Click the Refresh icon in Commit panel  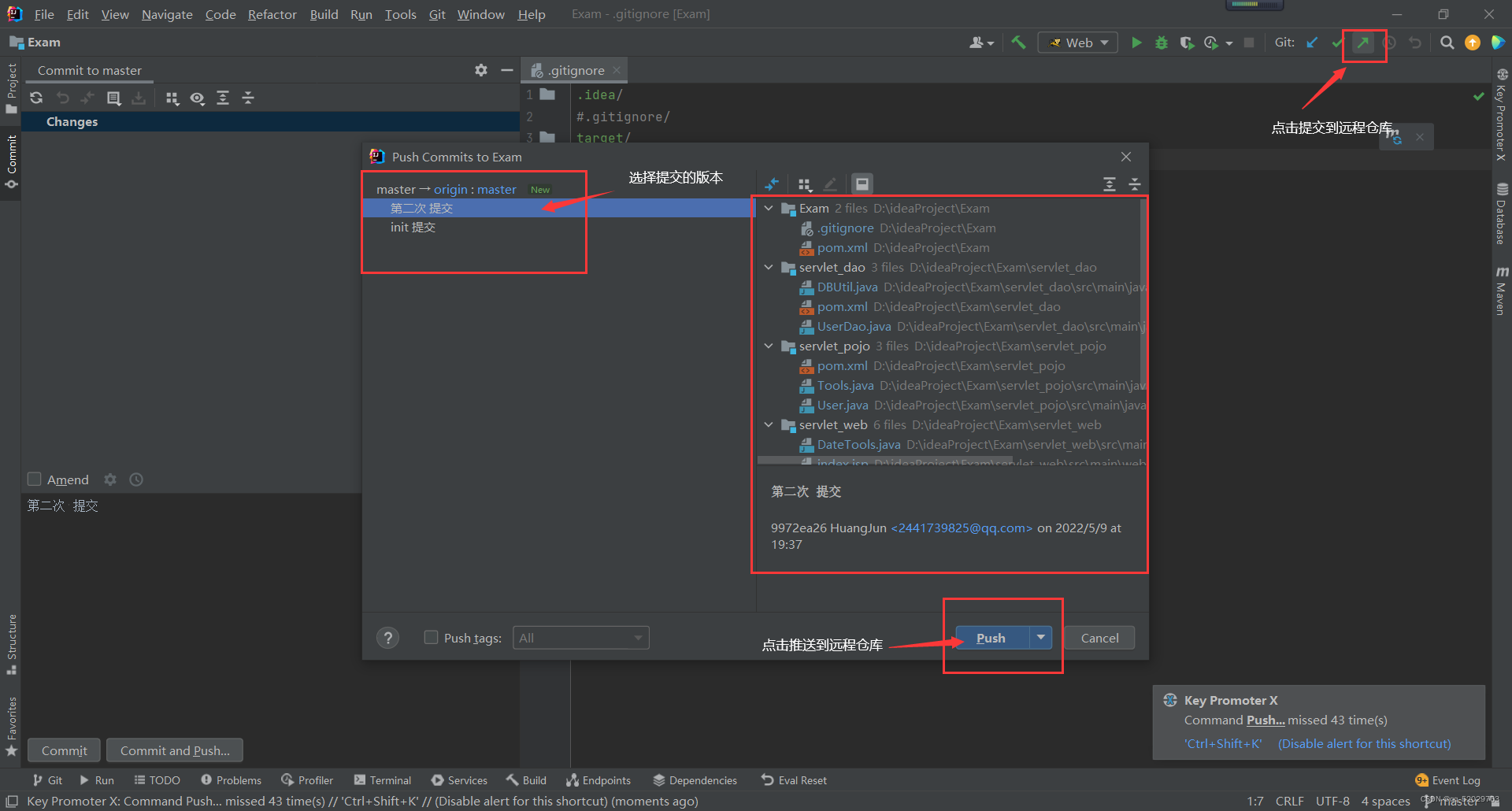click(x=36, y=98)
